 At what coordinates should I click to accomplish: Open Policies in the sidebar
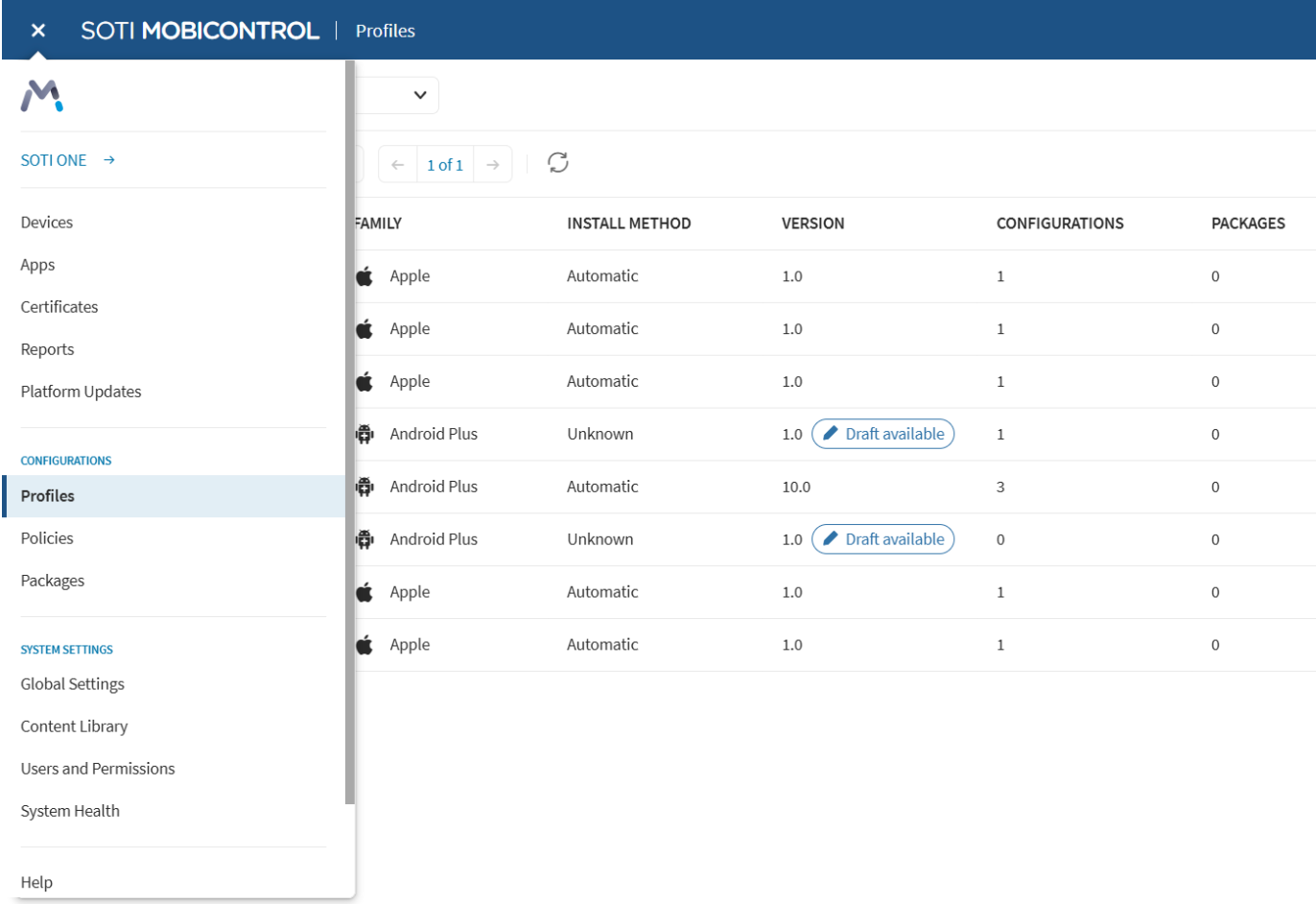point(47,538)
